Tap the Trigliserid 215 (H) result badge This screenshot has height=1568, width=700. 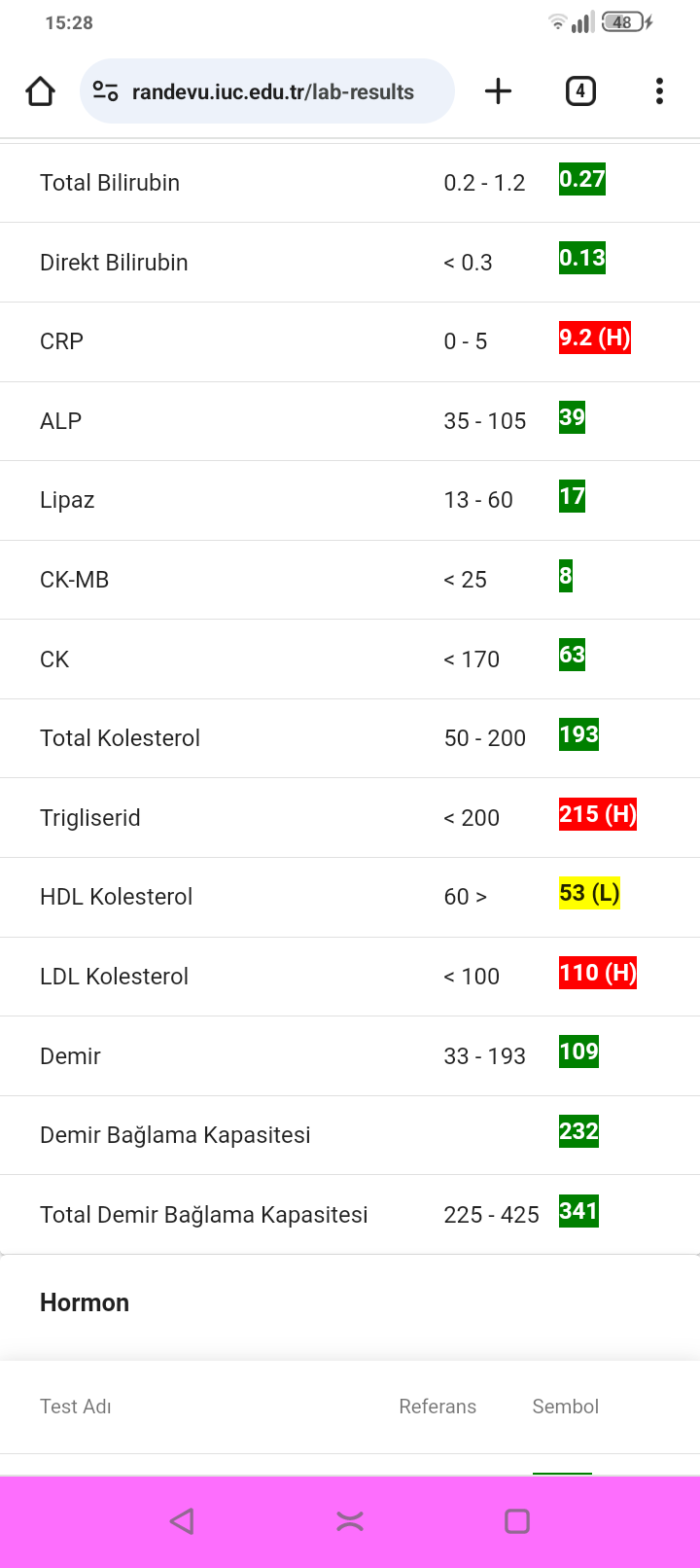point(598,813)
